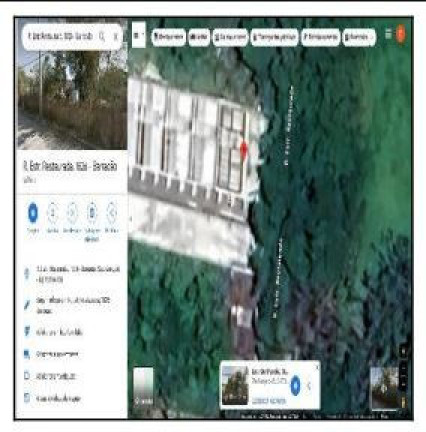
Task: Click the Save icon in side panel
Action: [x=53, y=212]
